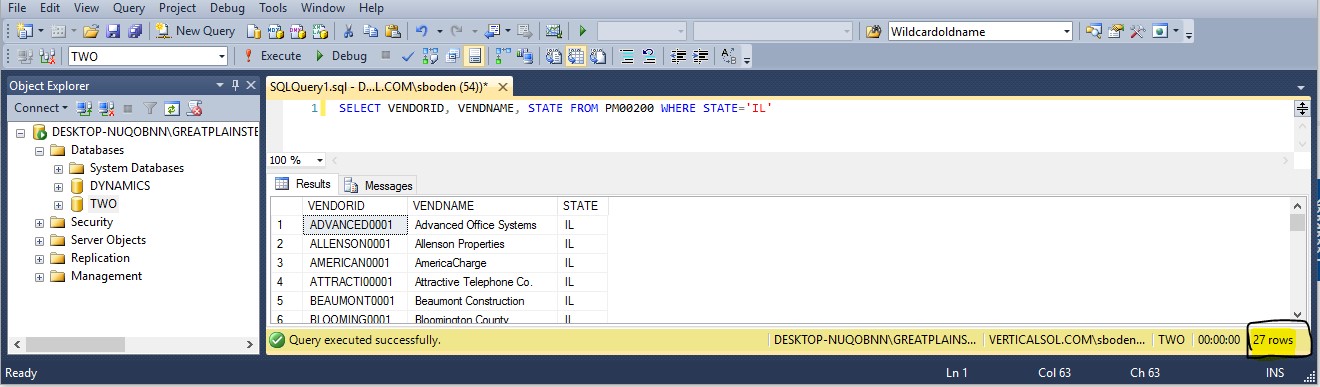
Task: Click the results grid vertical scrollbar
Action: [1297, 259]
